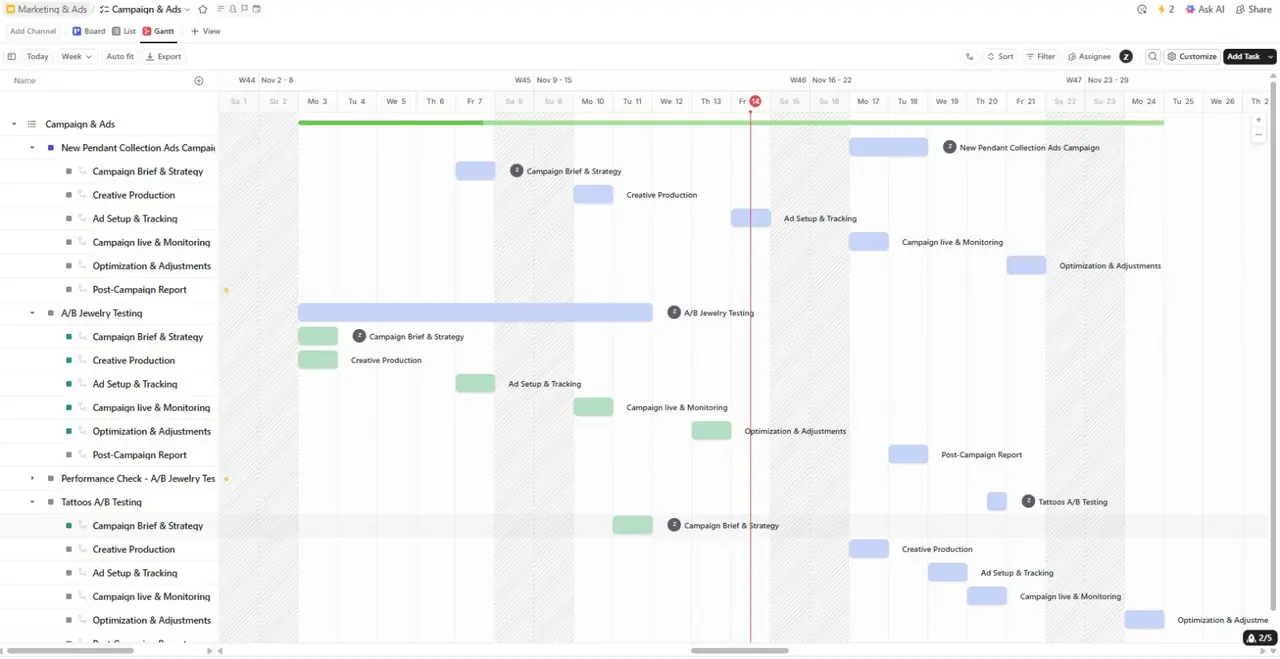This screenshot has height=659, width=1280.
Task: Click the Tattoos A/B Testing small bar
Action: [x=997, y=501]
